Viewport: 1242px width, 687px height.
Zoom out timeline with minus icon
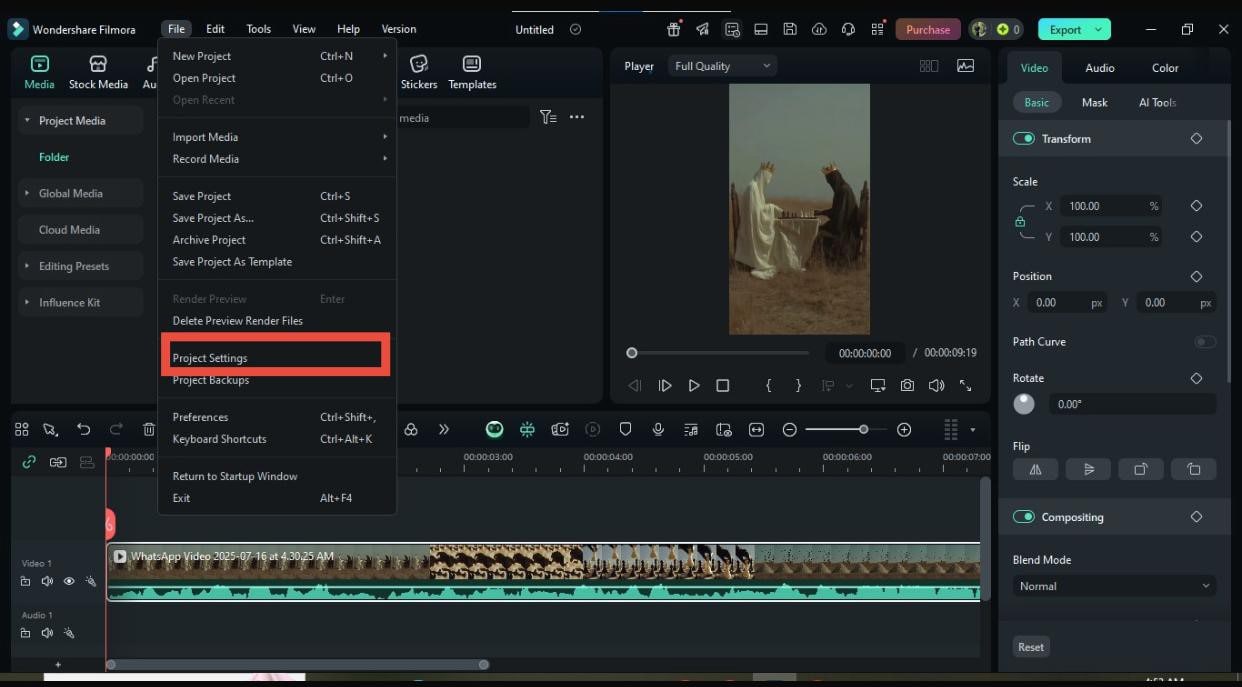(789, 429)
